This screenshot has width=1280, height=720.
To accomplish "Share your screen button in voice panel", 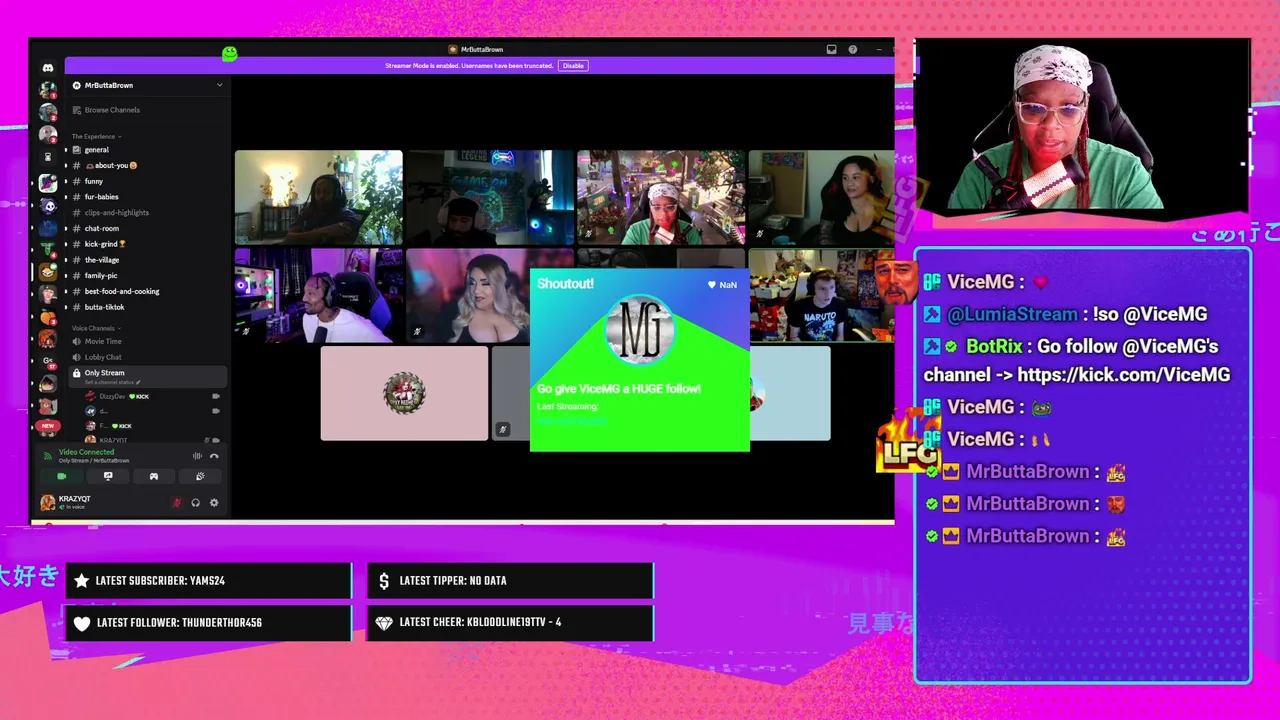I will pyautogui.click(x=108, y=476).
